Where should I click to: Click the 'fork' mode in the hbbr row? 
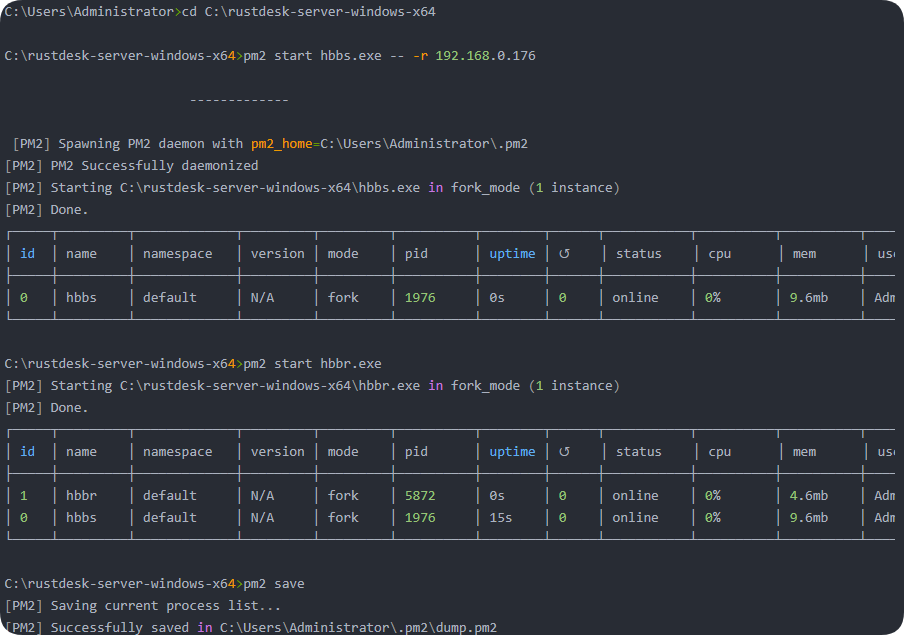(x=343, y=496)
